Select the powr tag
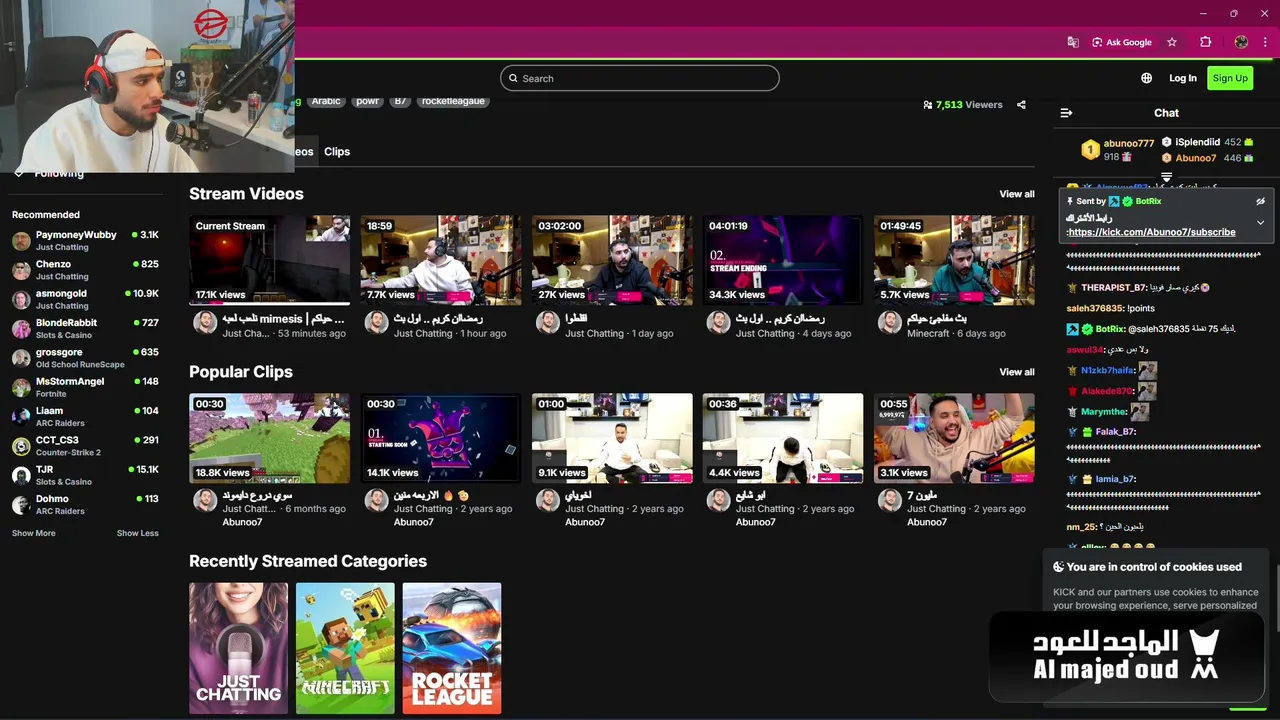 (x=368, y=101)
